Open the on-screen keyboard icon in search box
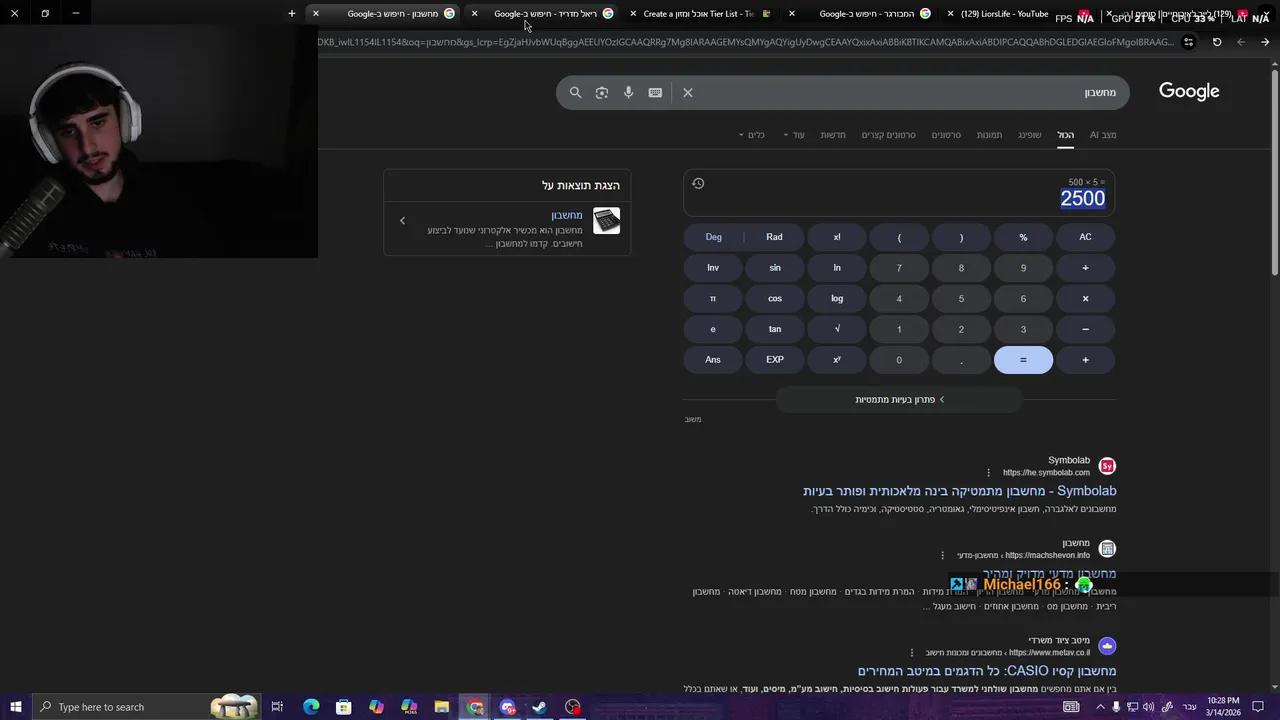Viewport: 1280px width, 720px height. [x=655, y=92]
